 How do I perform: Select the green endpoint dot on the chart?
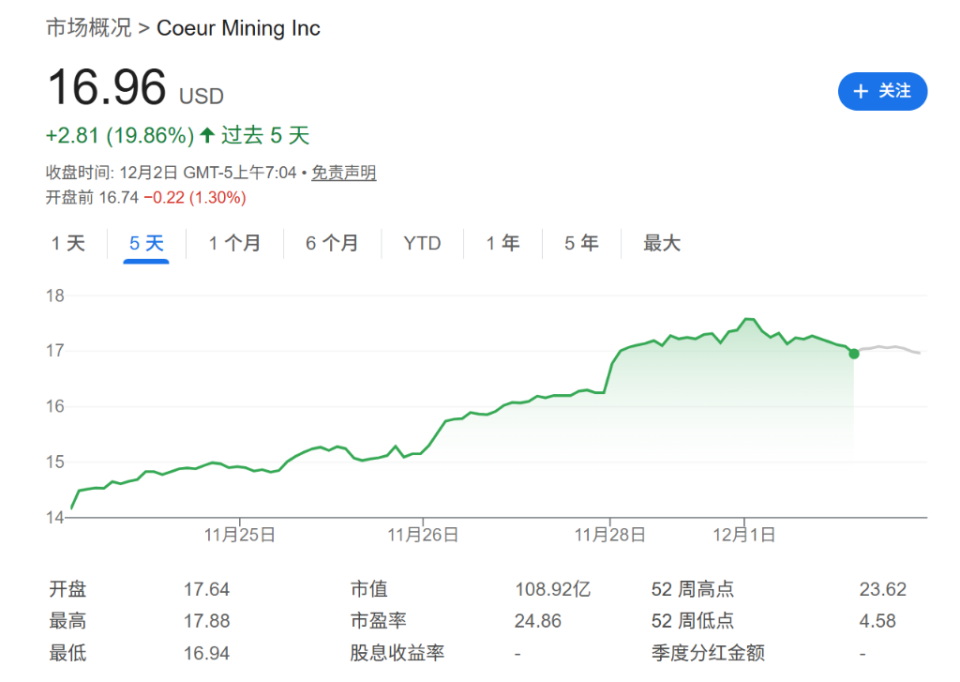pos(854,353)
